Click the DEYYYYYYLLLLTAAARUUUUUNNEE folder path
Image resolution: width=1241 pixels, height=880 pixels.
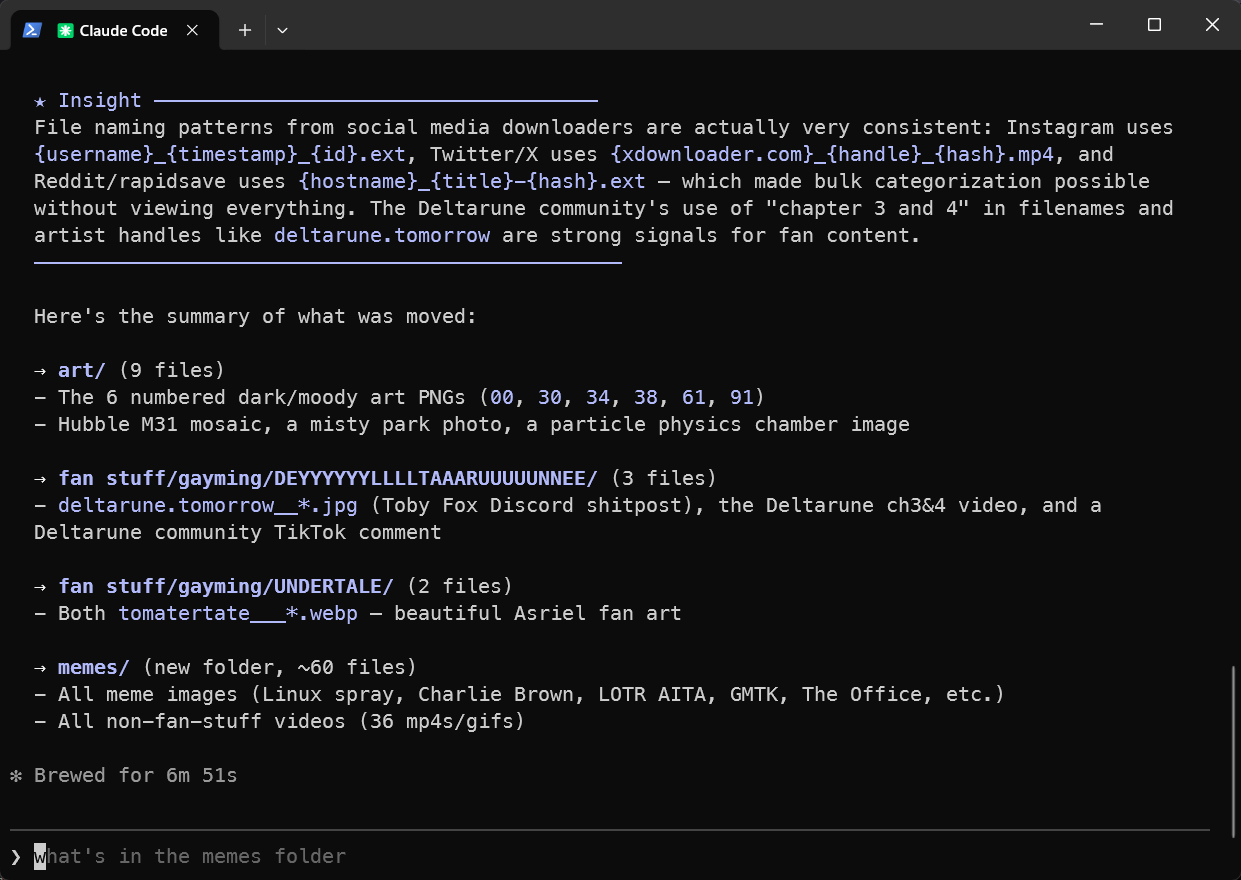[x=328, y=478]
